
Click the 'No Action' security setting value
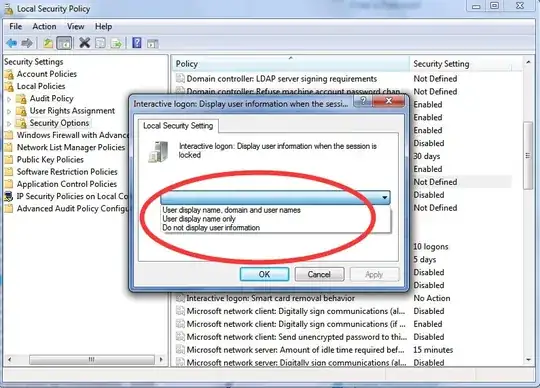432,298
